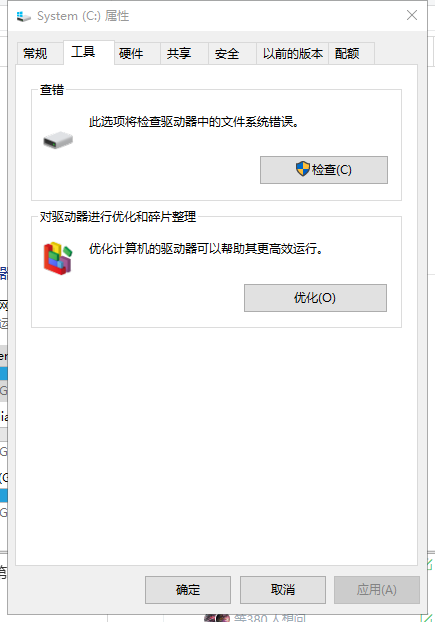Click the 对驱动器进行优化和碎片整理 group heading
Image resolution: width=435 pixels, height=622 pixels.
click(x=118, y=217)
